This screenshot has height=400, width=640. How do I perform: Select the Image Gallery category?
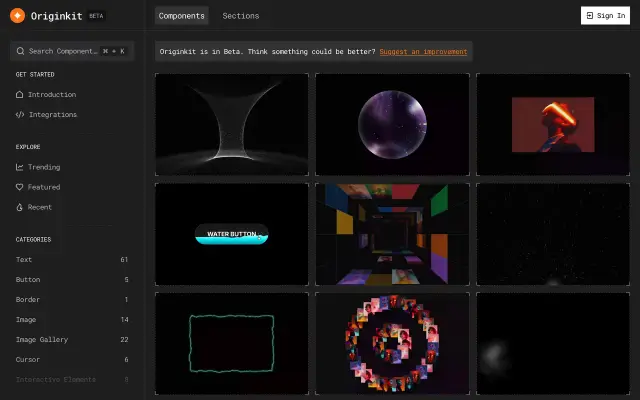(72, 340)
